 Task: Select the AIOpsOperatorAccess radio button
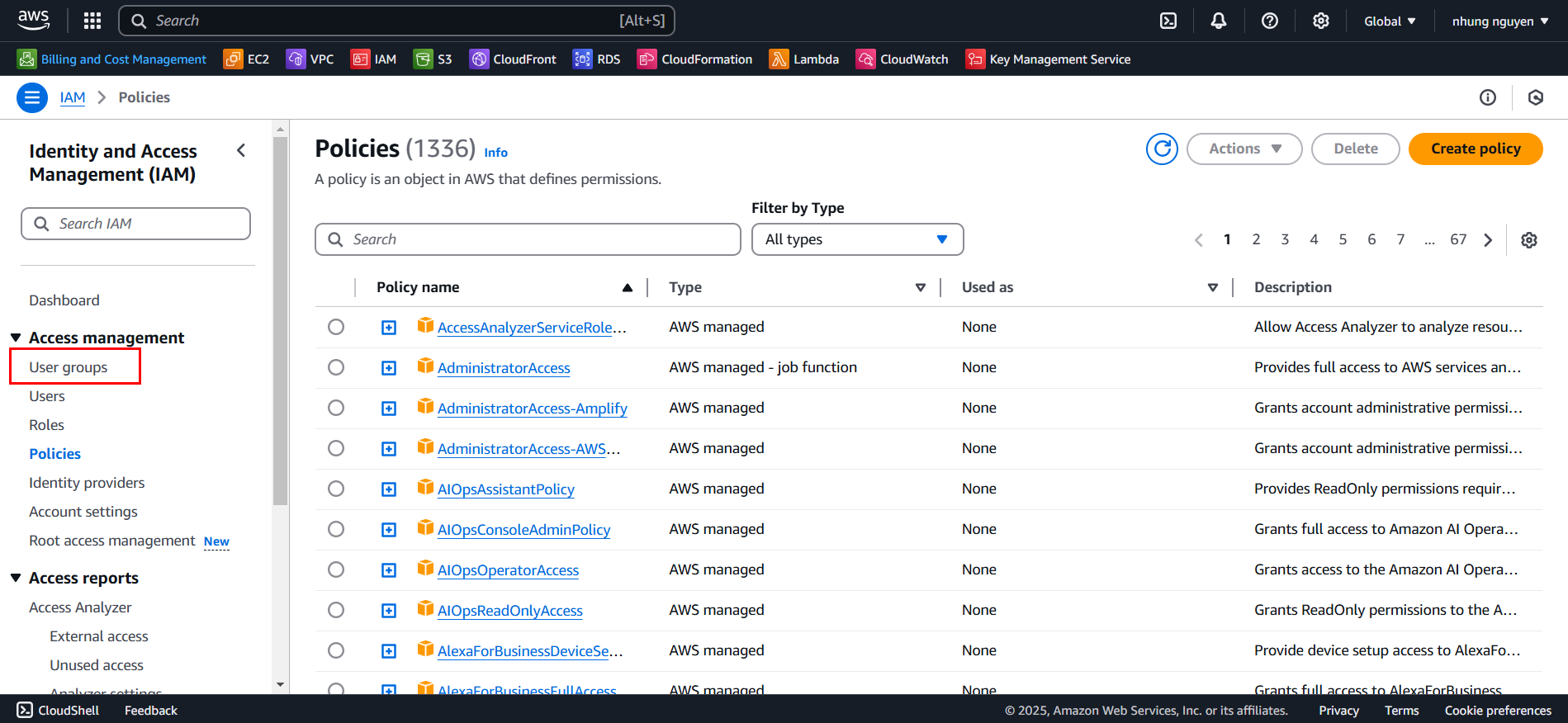336,569
